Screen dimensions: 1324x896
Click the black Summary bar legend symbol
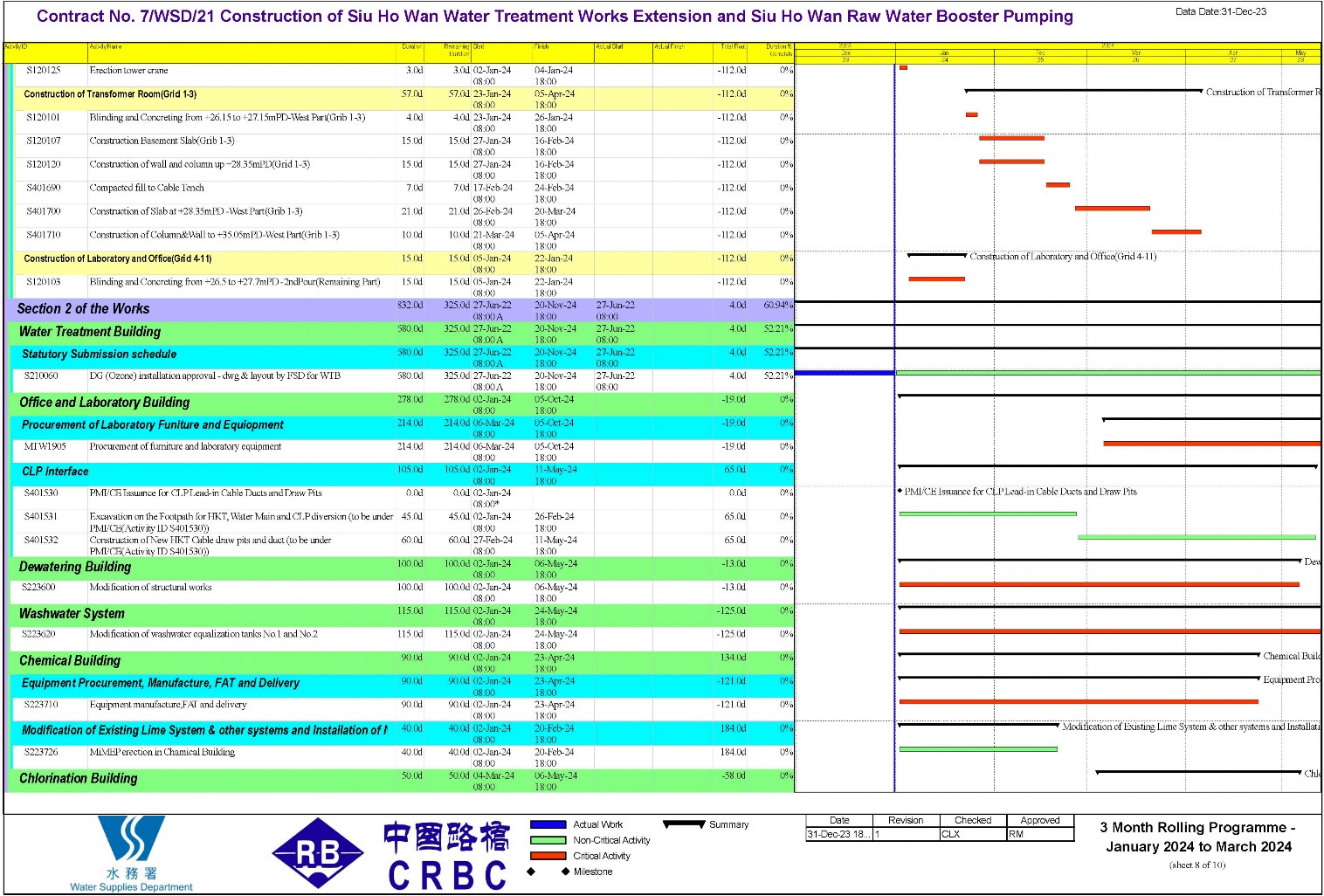[x=684, y=824]
